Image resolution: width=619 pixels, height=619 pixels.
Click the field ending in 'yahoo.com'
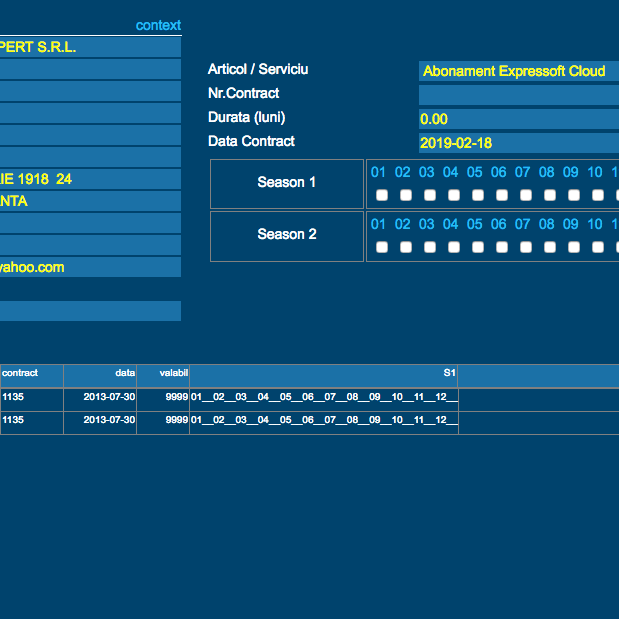click(90, 267)
